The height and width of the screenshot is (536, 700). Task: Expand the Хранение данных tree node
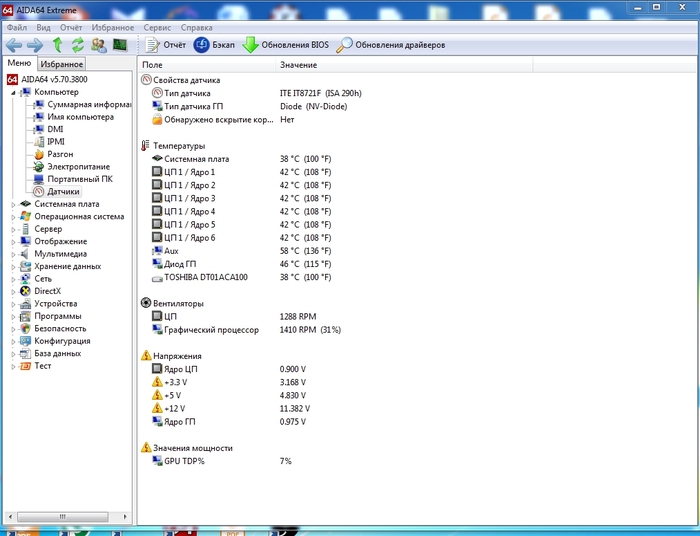(13, 267)
